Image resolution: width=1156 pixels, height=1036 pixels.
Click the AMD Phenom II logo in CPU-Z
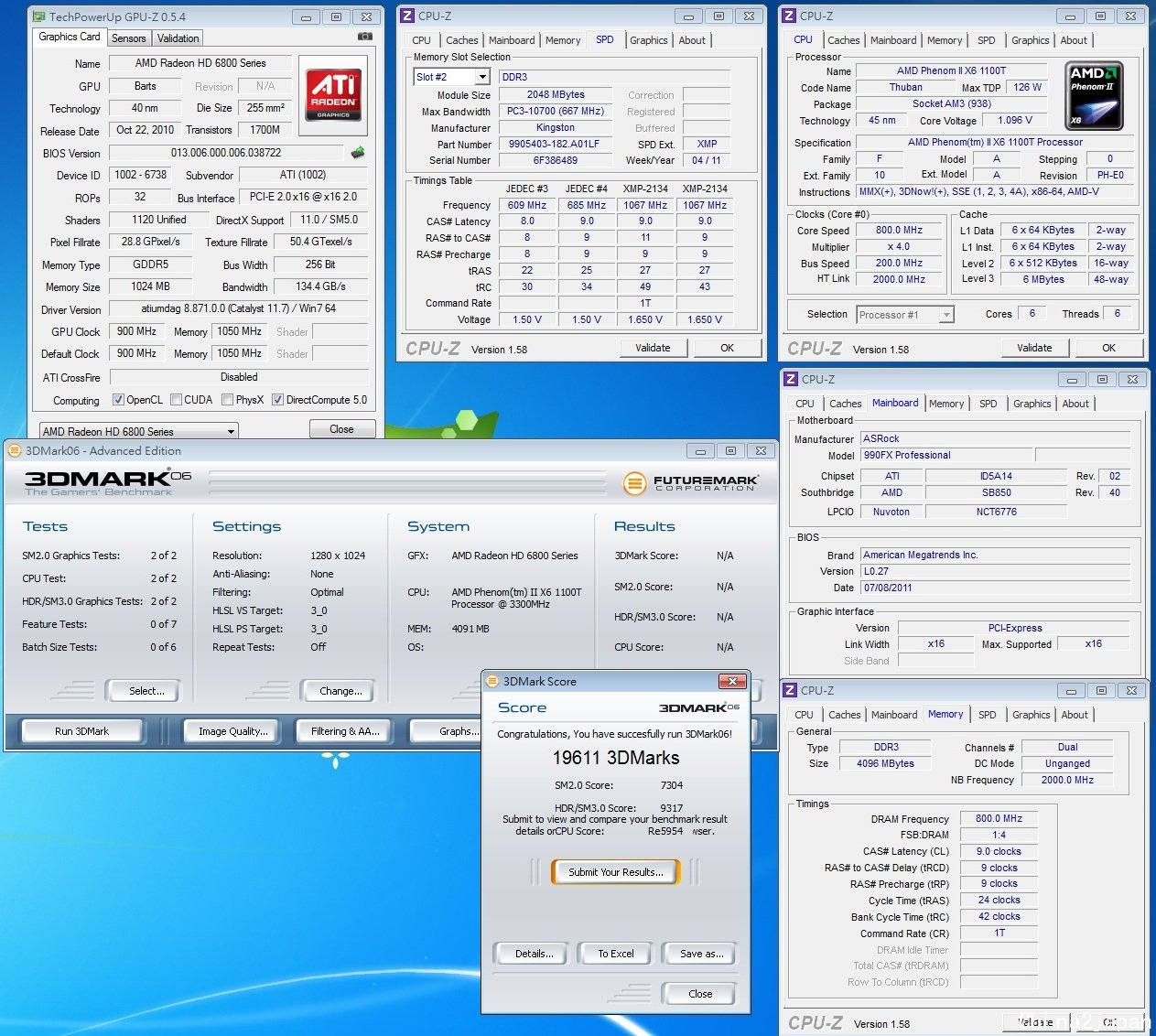(1095, 95)
